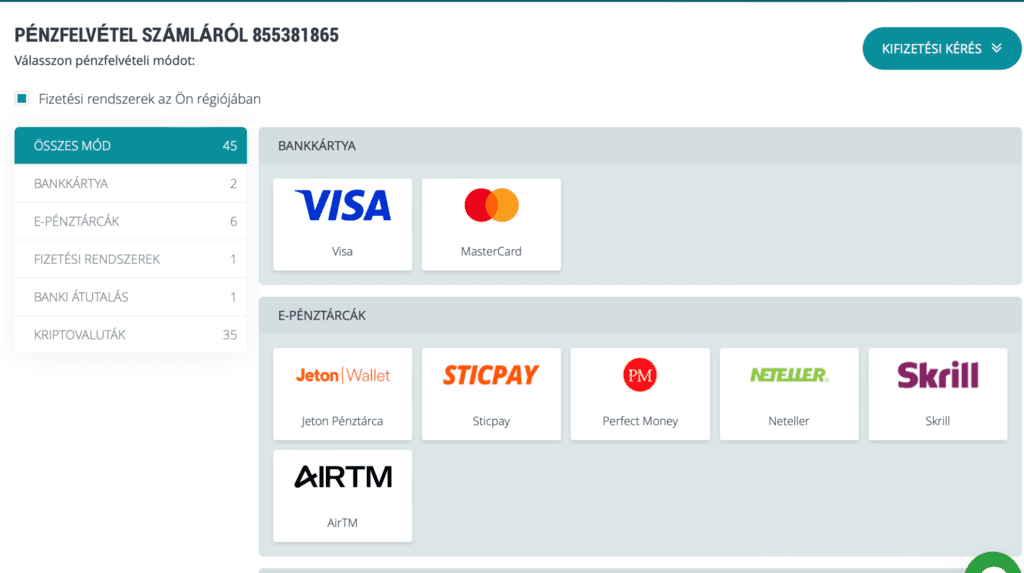Click the Jeton Pénztárca label

point(342,421)
